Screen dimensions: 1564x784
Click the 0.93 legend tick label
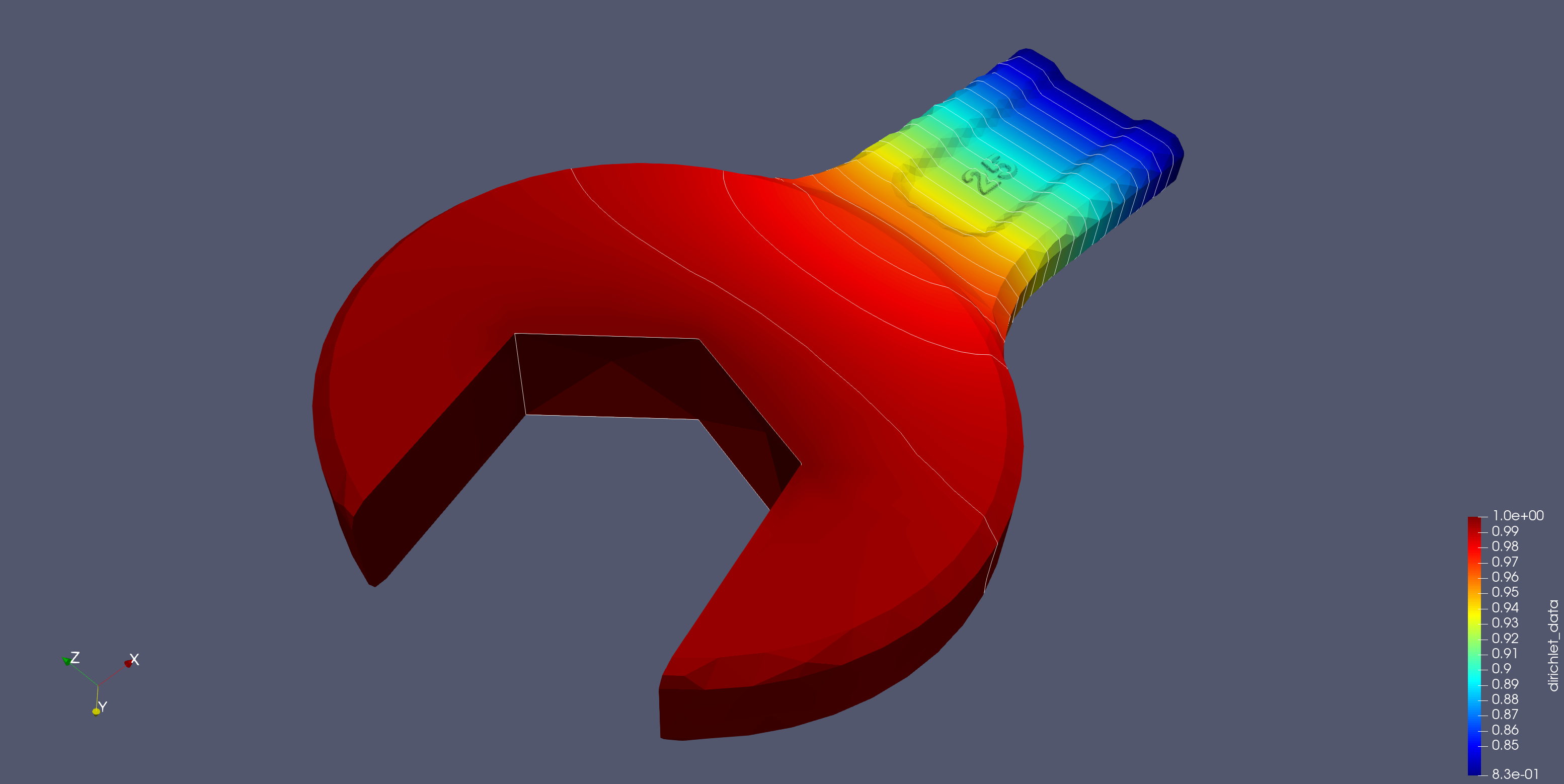(1505, 623)
